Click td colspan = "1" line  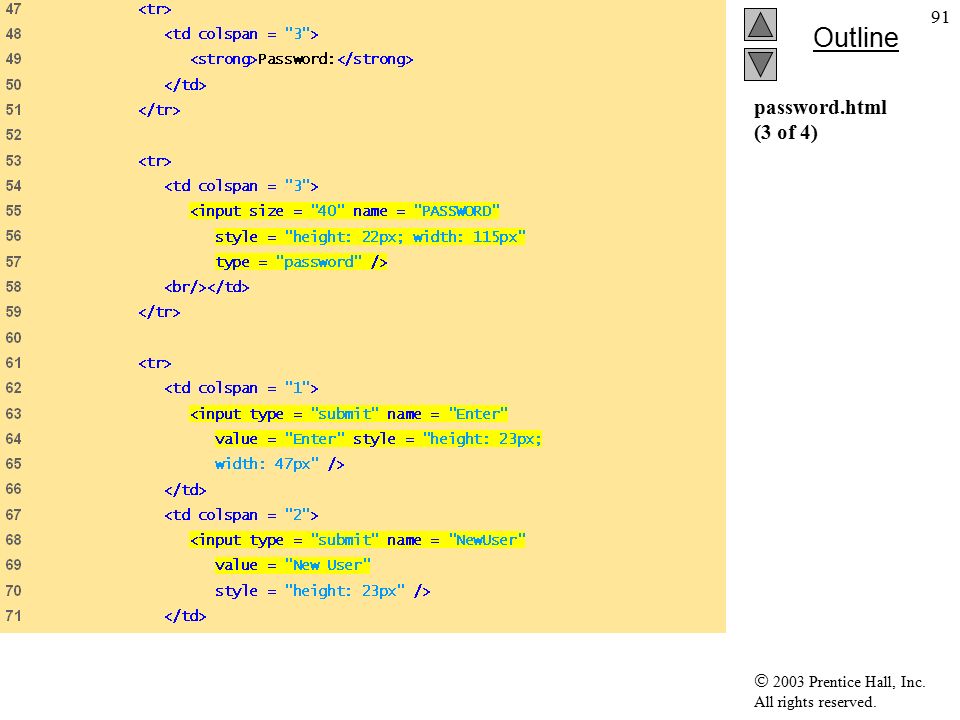[241, 388]
